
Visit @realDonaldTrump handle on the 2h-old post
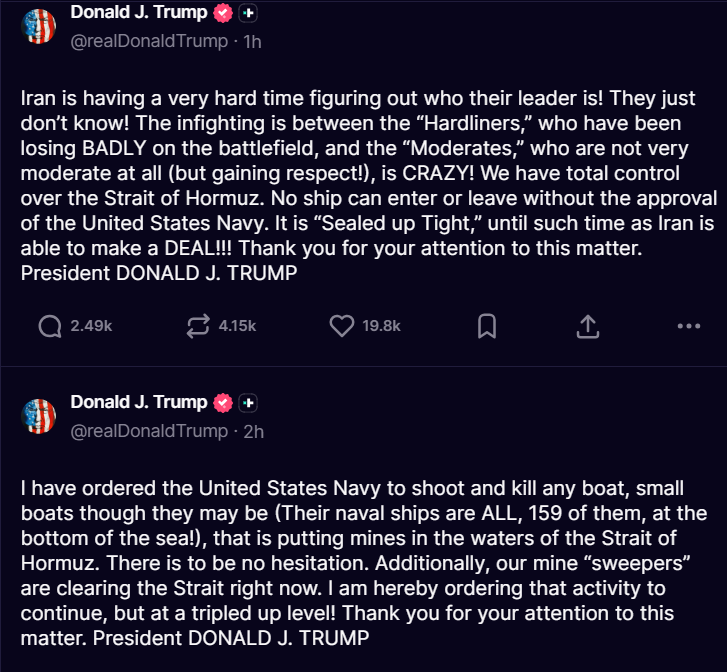pos(149,431)
